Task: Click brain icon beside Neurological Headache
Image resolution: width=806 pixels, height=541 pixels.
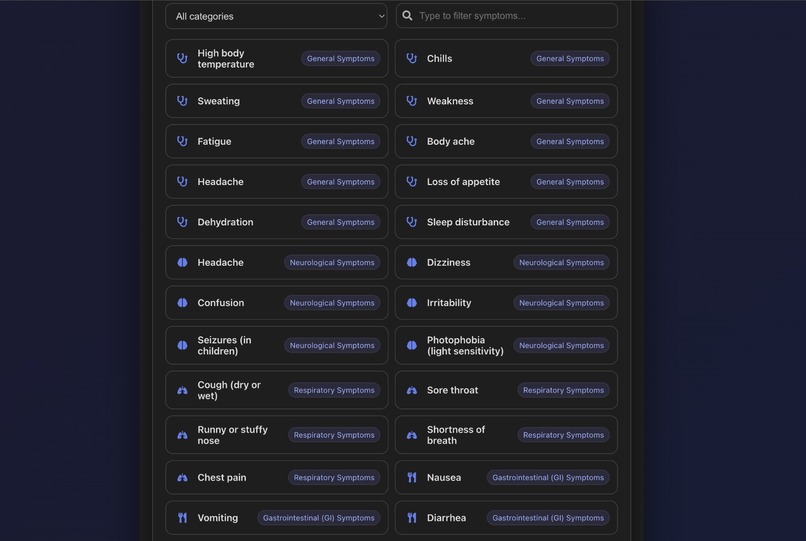Action: point(182,262)
